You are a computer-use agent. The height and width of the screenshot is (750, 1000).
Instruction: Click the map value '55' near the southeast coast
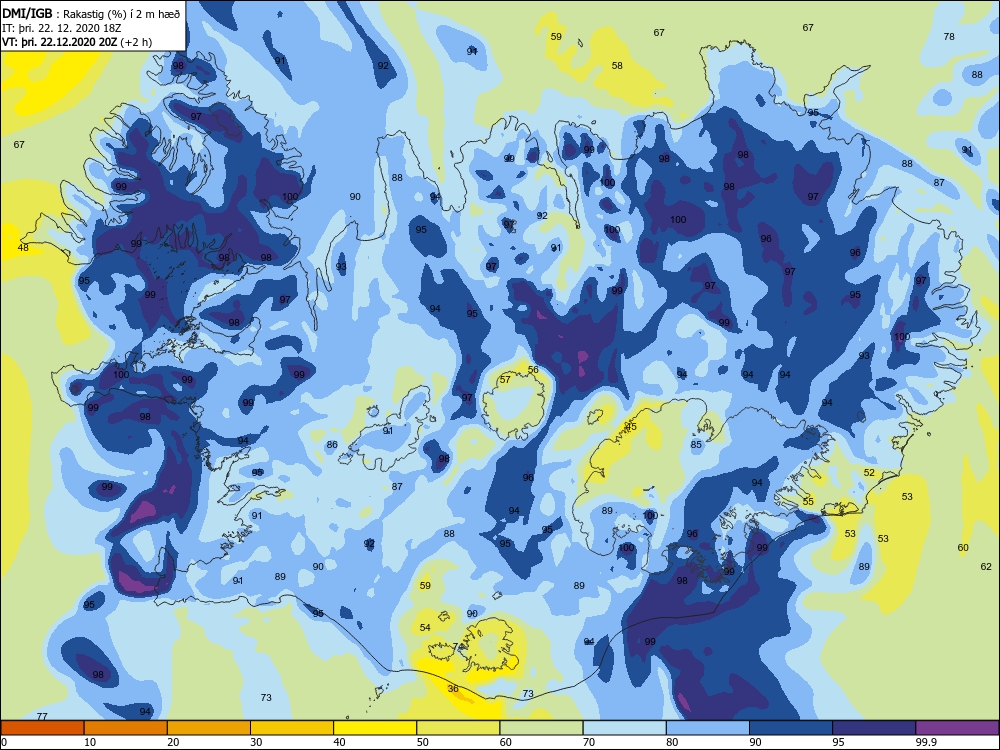[x=808, y=501]
